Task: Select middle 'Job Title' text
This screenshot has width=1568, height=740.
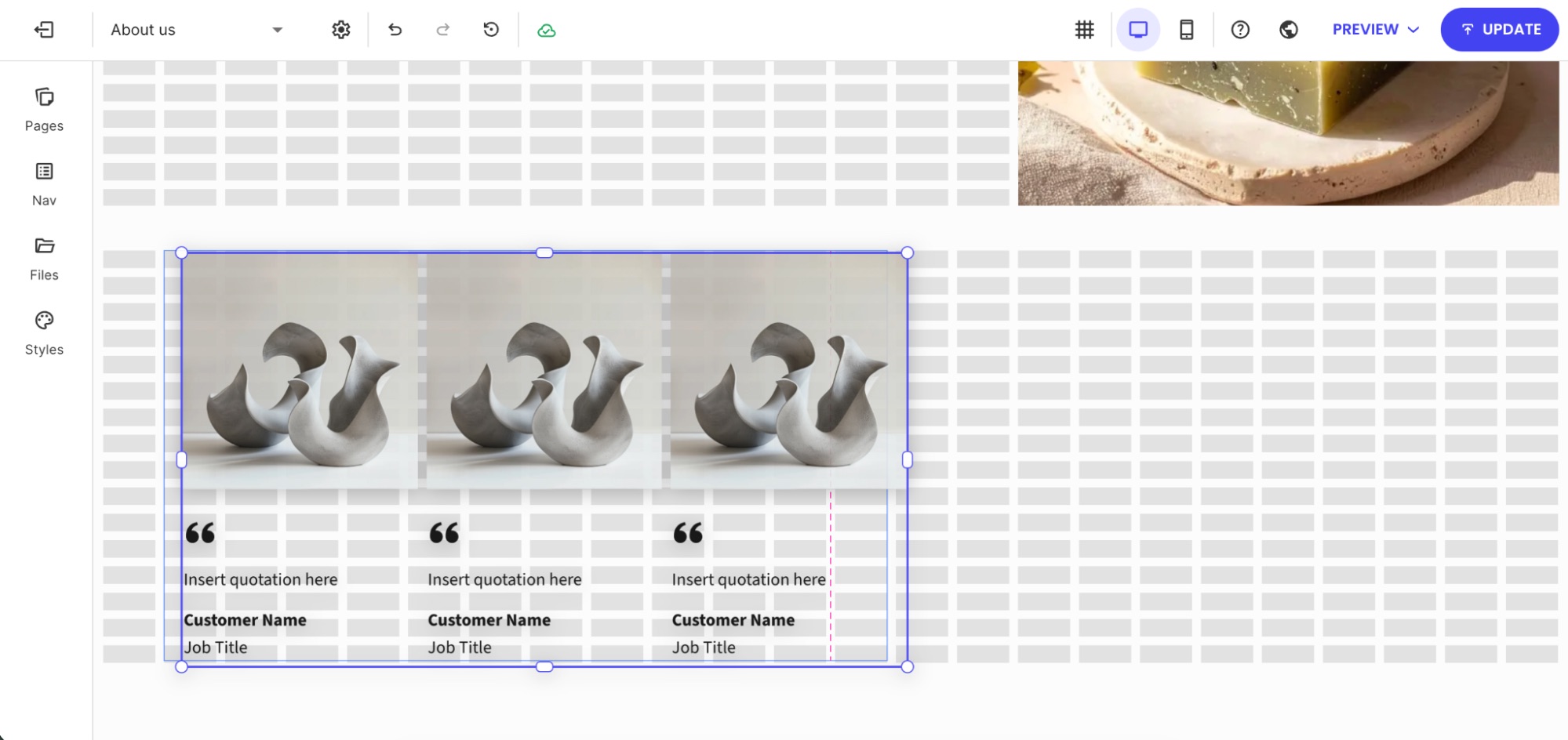Action: (x=460, y=647)
